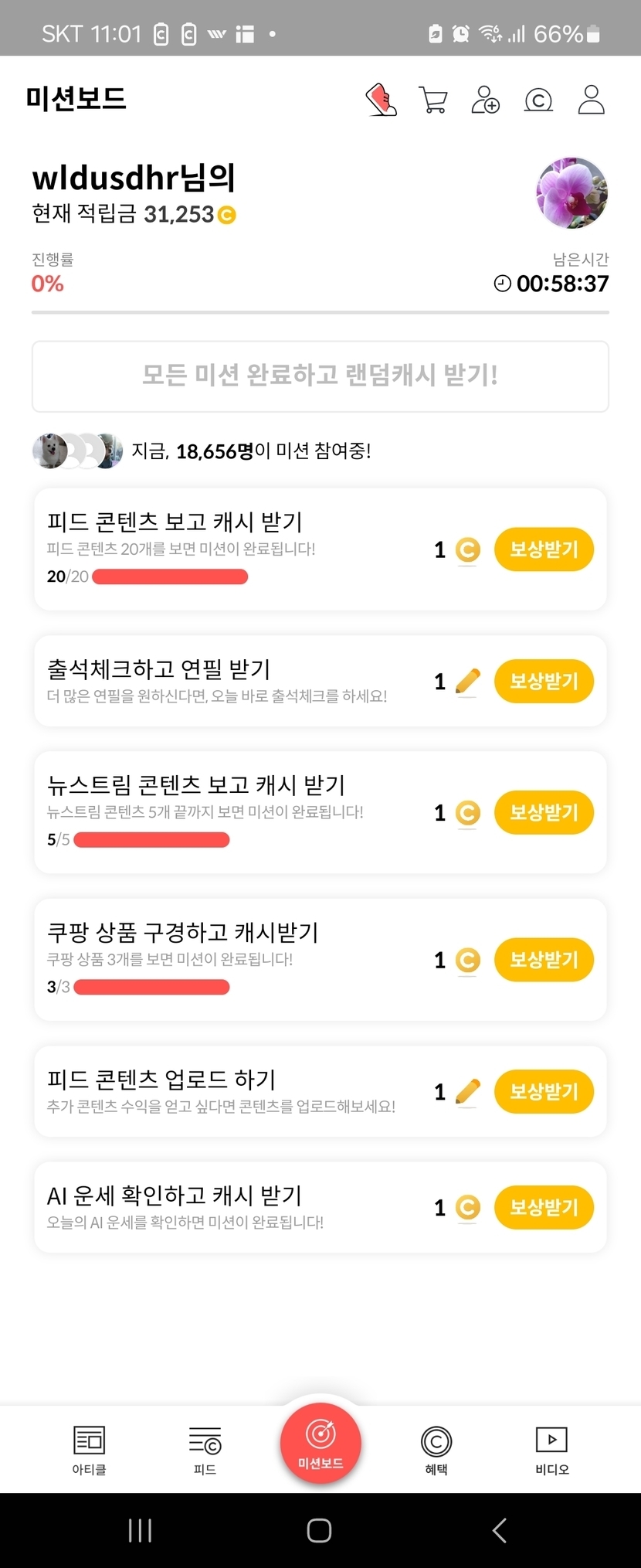Tap the add friend icon

485,100
